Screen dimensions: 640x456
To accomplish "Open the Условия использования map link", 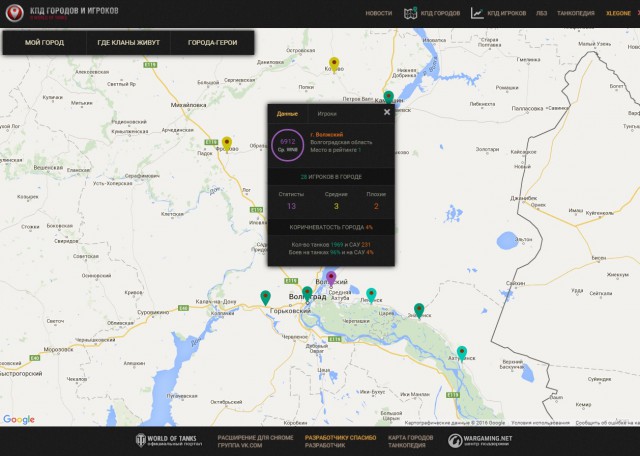I will pos(540,423).
